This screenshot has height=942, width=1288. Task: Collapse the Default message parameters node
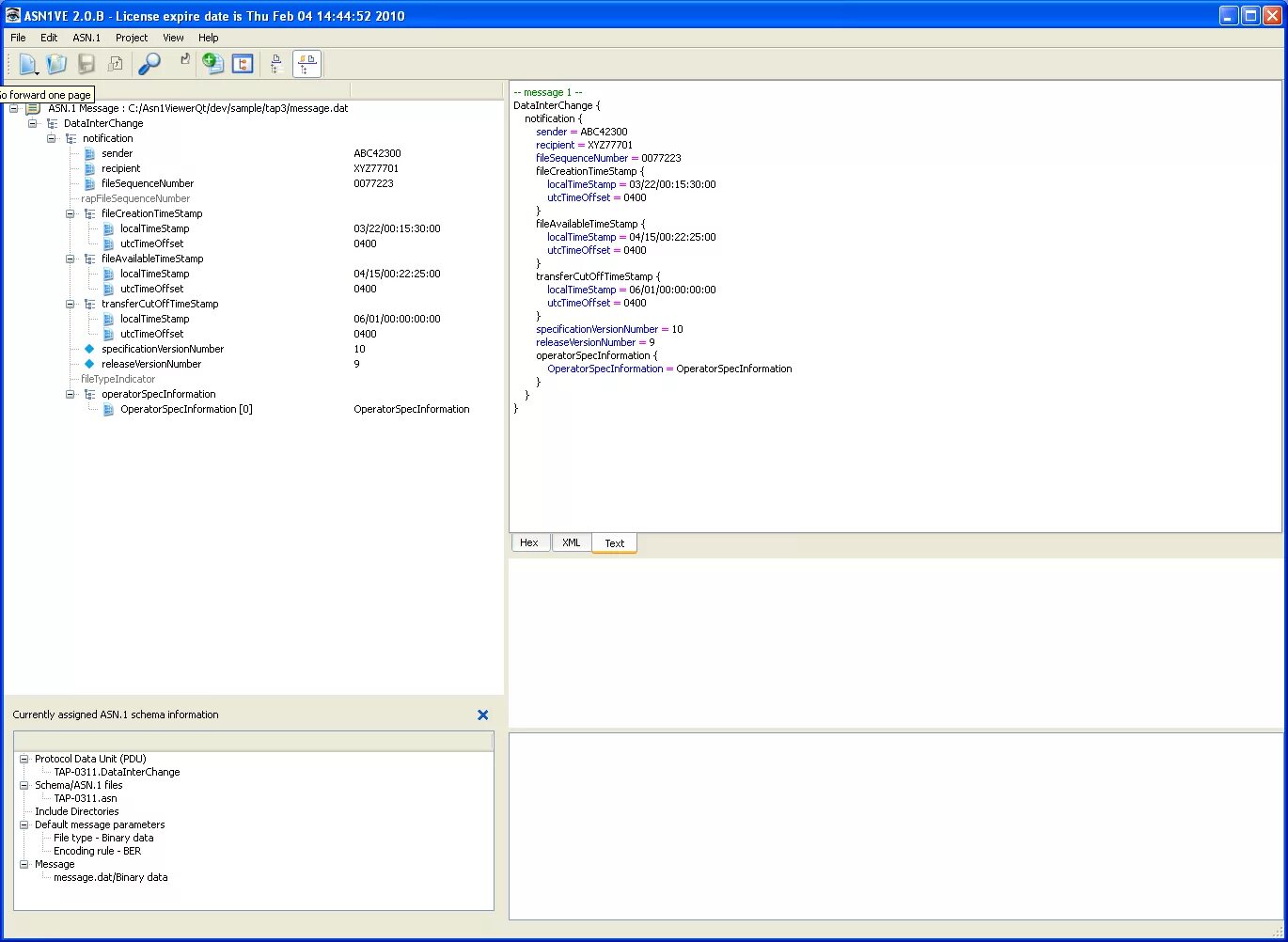point(24,824)
